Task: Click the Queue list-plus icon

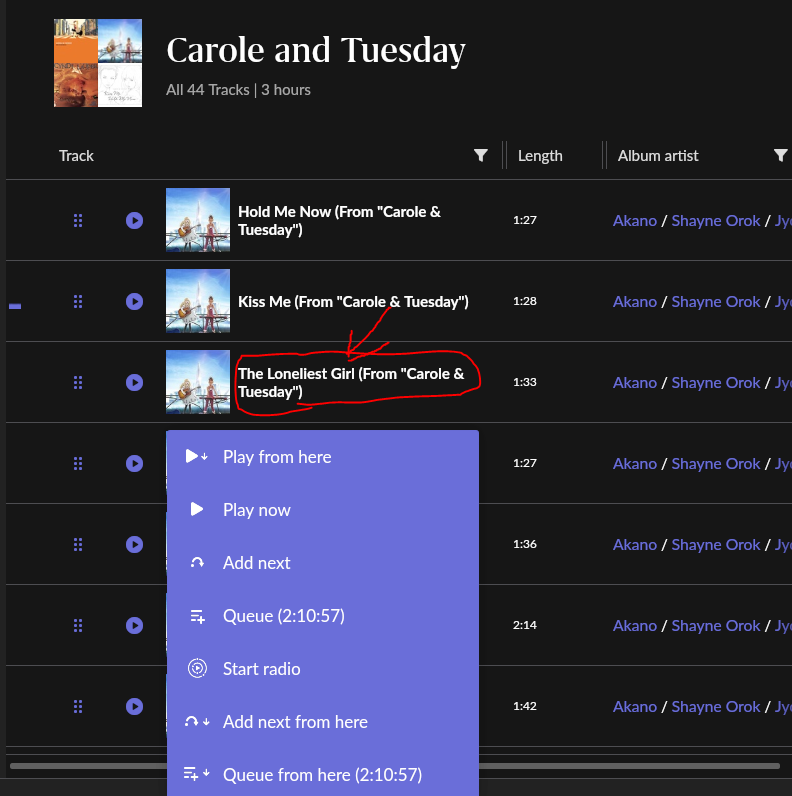Action: click(x=197, y=616)
